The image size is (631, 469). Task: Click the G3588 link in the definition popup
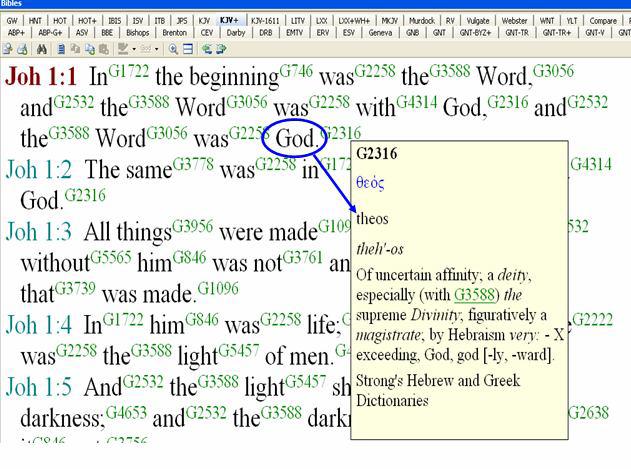tap(474, 295)
